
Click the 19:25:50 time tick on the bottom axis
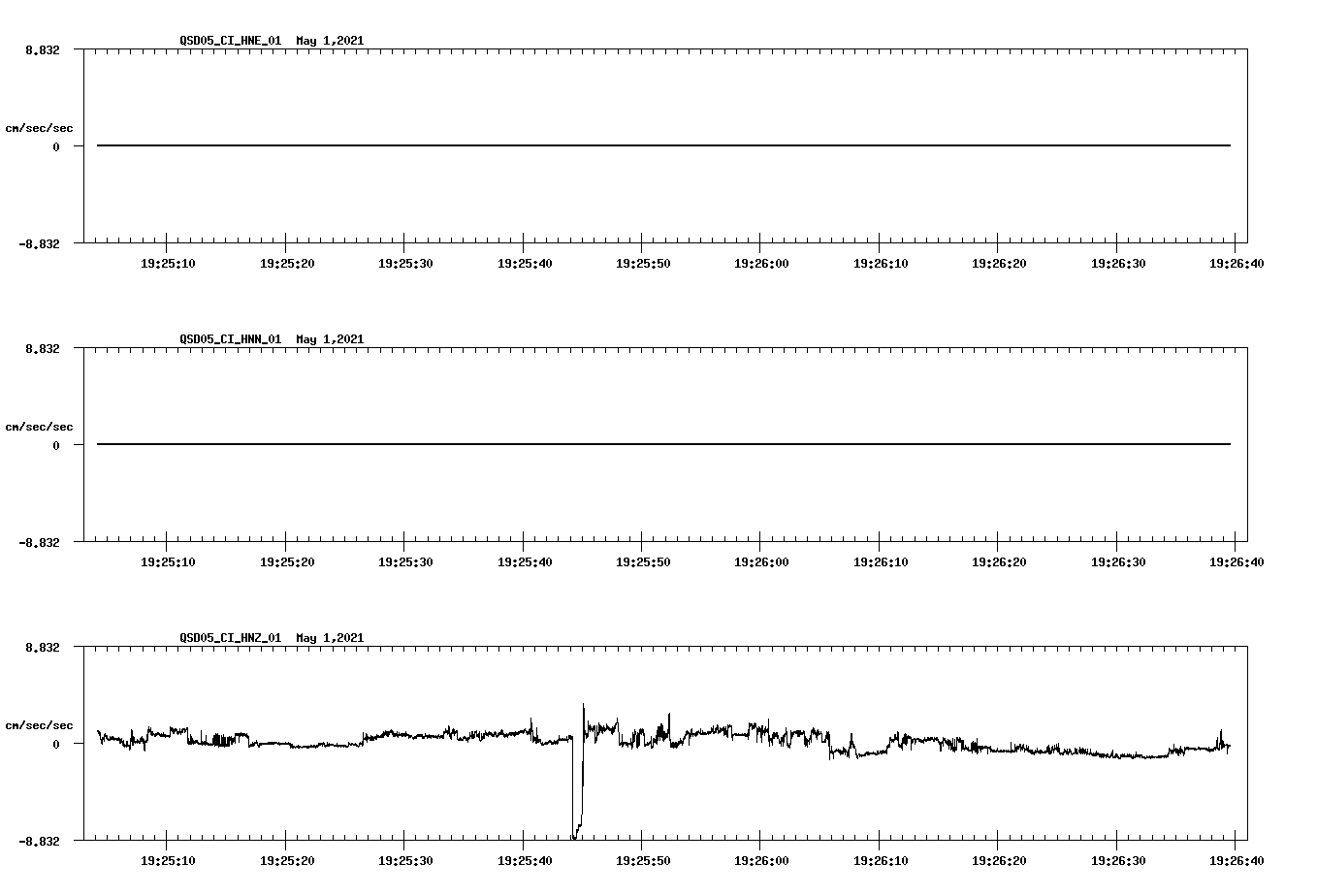(x=642, y=859)
